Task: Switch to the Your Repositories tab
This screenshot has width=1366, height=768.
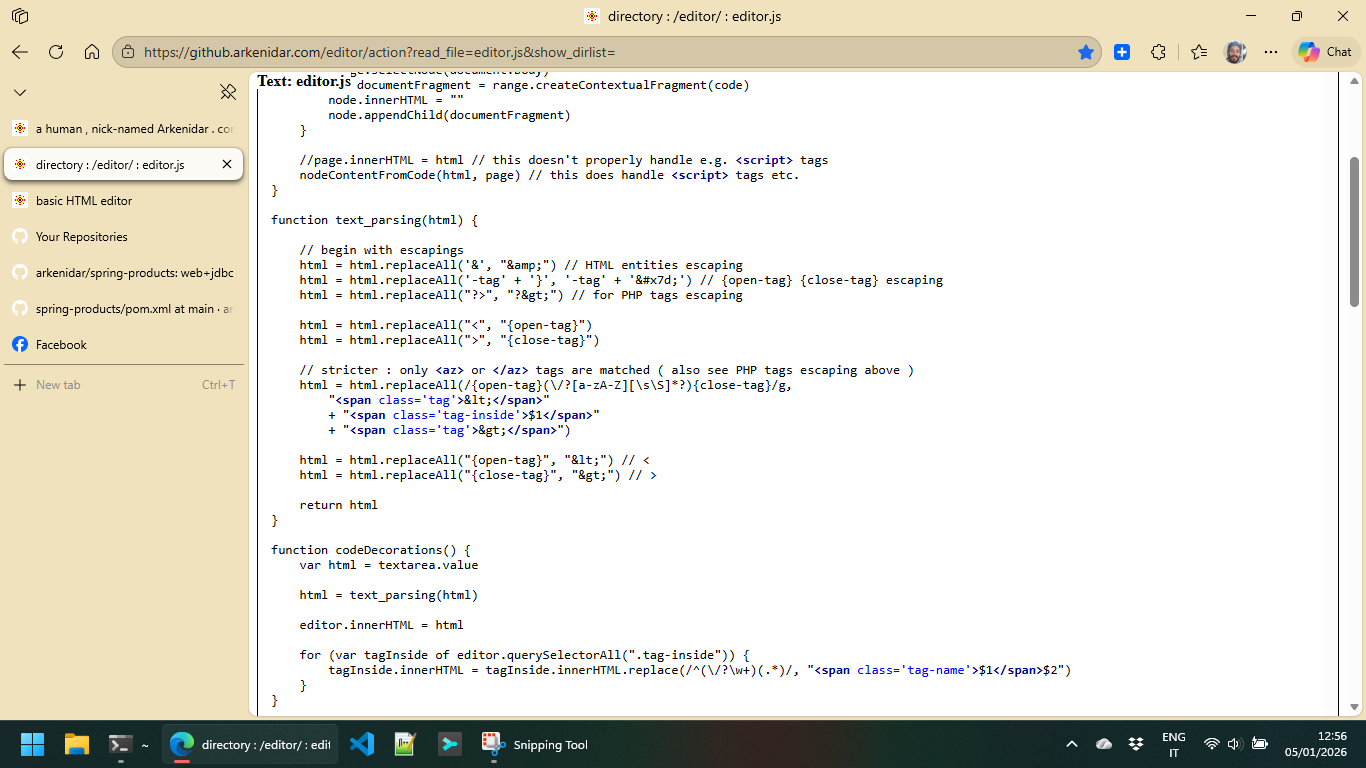Action: [82, 237]
